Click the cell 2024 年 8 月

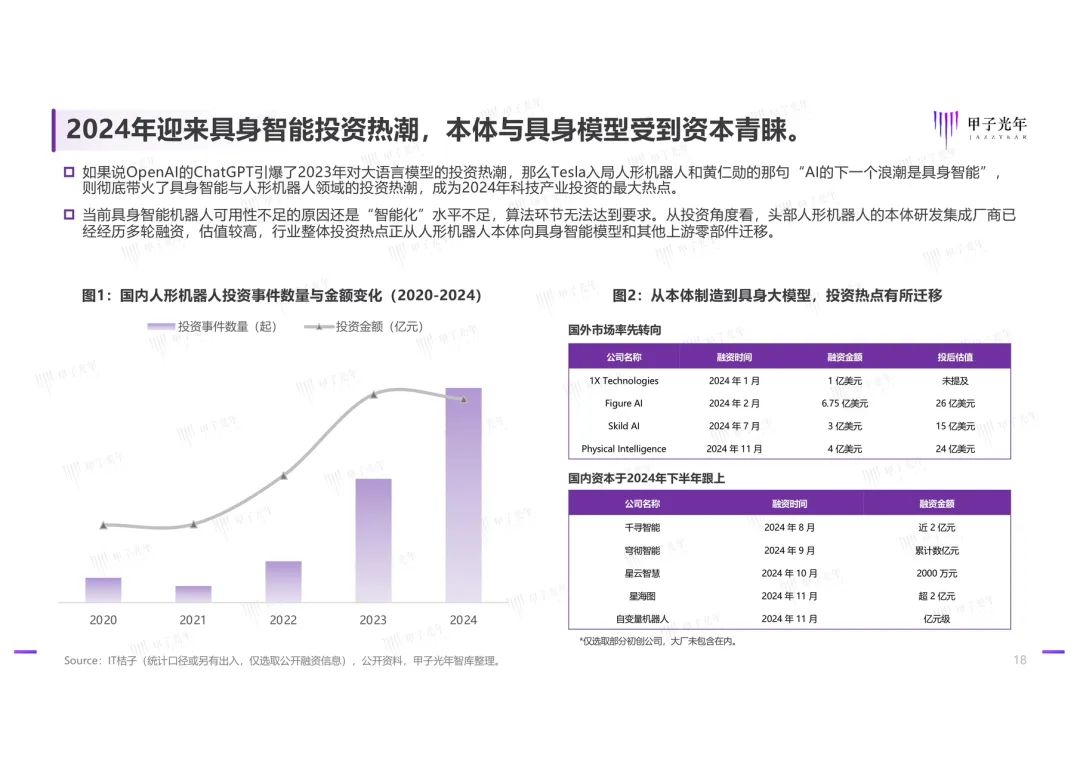point(789,528)
